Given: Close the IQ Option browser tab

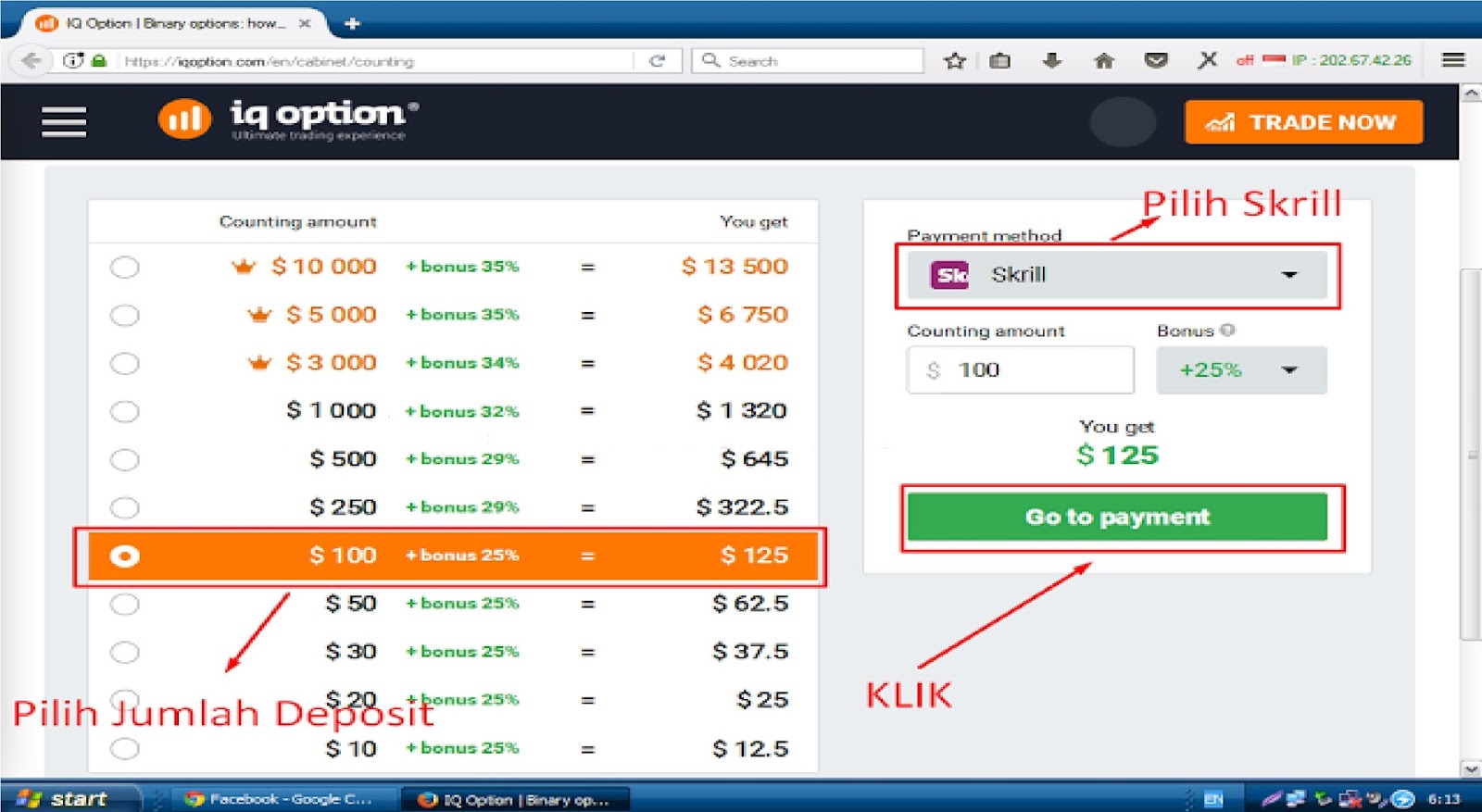Looking at the screenshot, I should [x=305, y=23].
